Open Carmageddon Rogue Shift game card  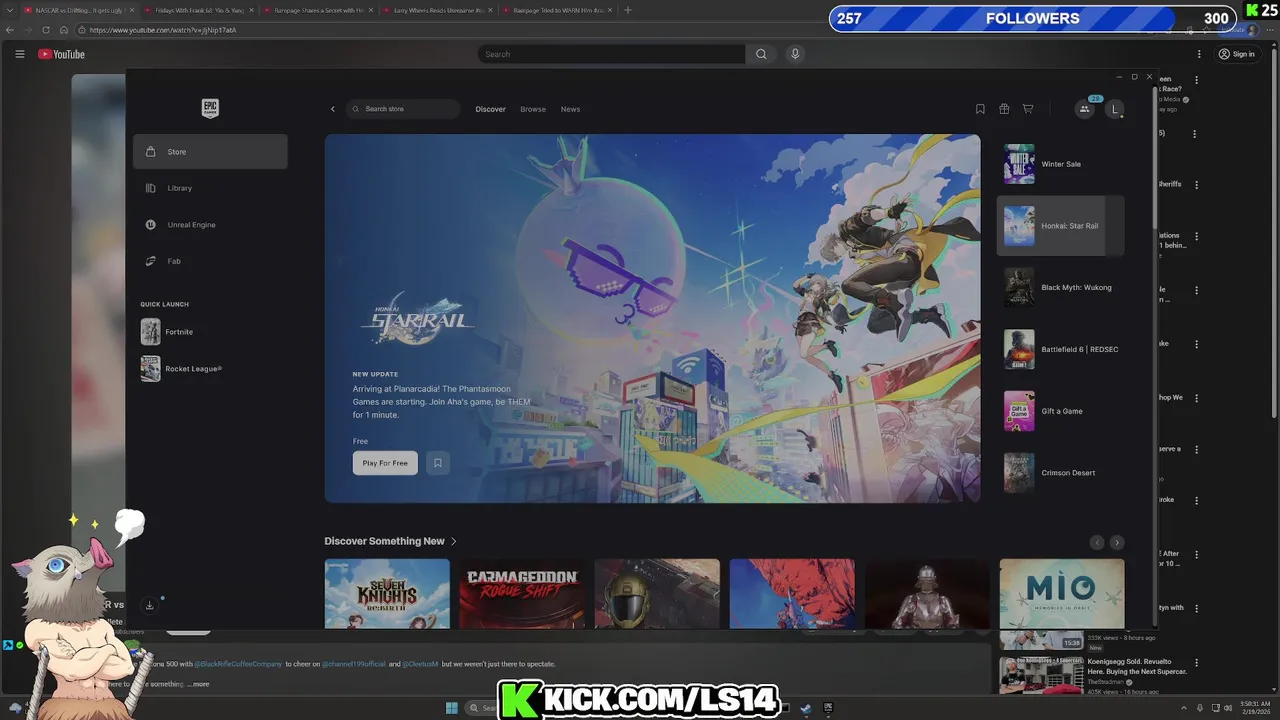522,594
